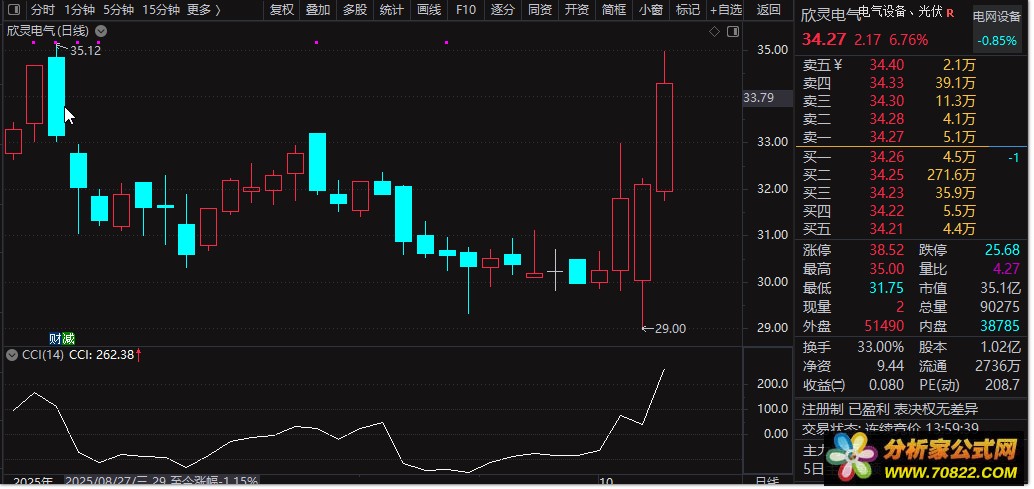Click the main price 34.27
Image resolution: width=1034 pixels, height=489 pixels.
[824, 40]
